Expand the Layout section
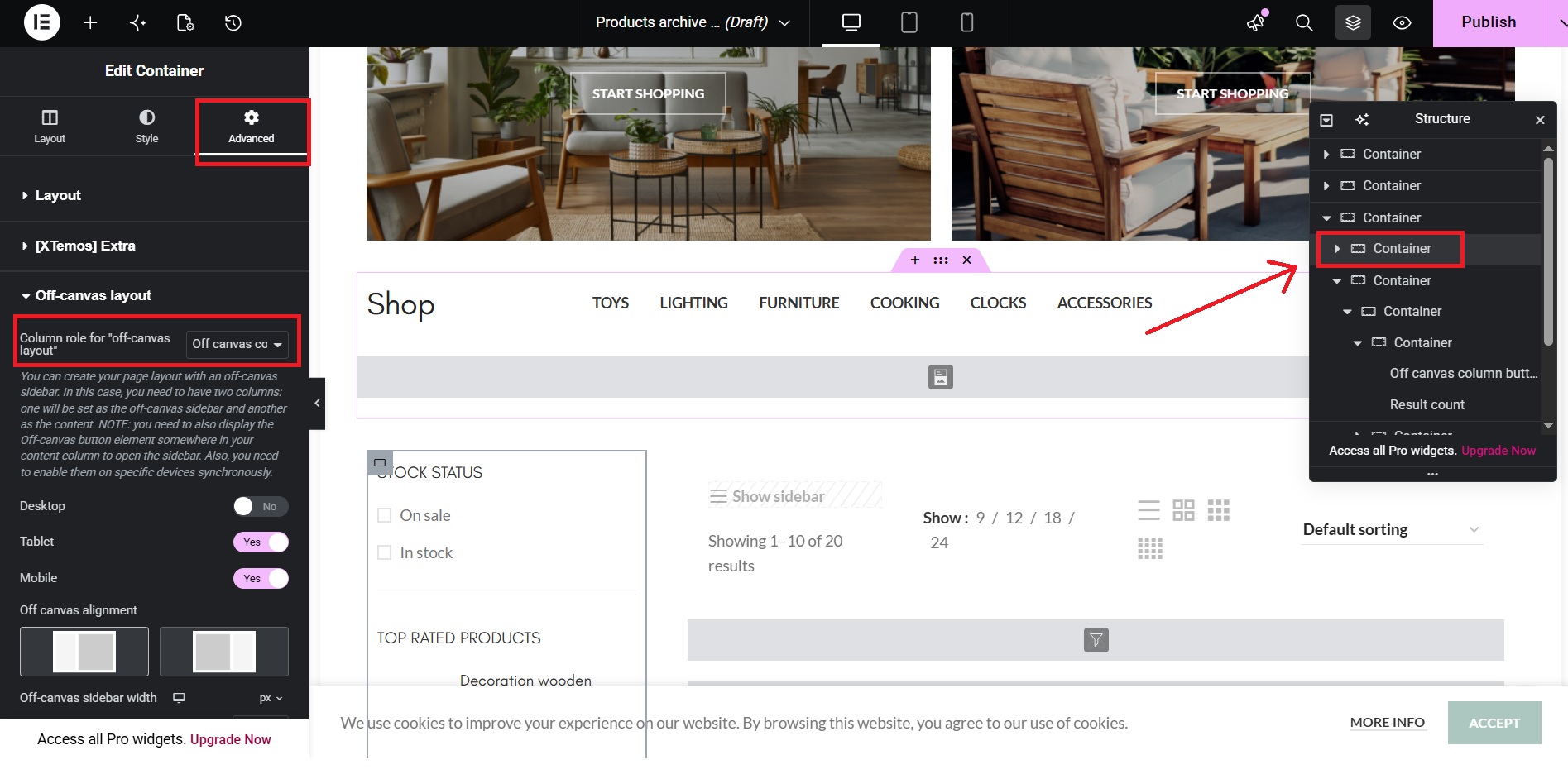 155,195
